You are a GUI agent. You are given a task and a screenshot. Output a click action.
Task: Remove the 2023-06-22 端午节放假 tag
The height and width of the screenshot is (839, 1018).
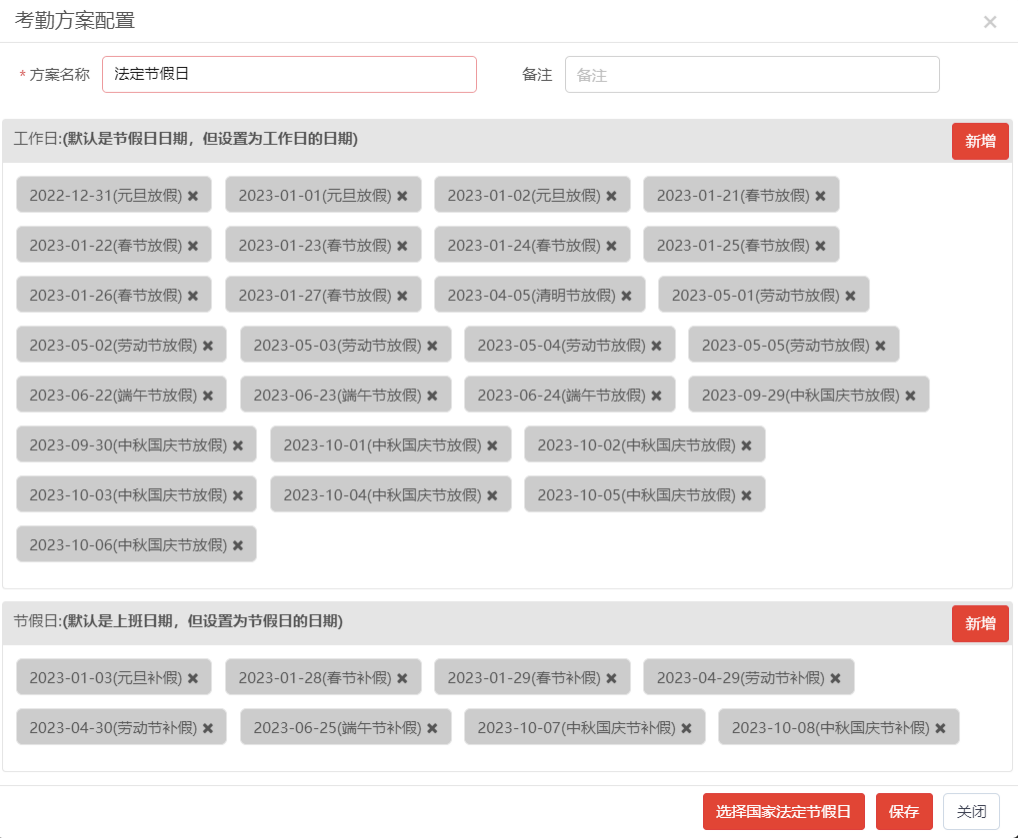point(208,396)
